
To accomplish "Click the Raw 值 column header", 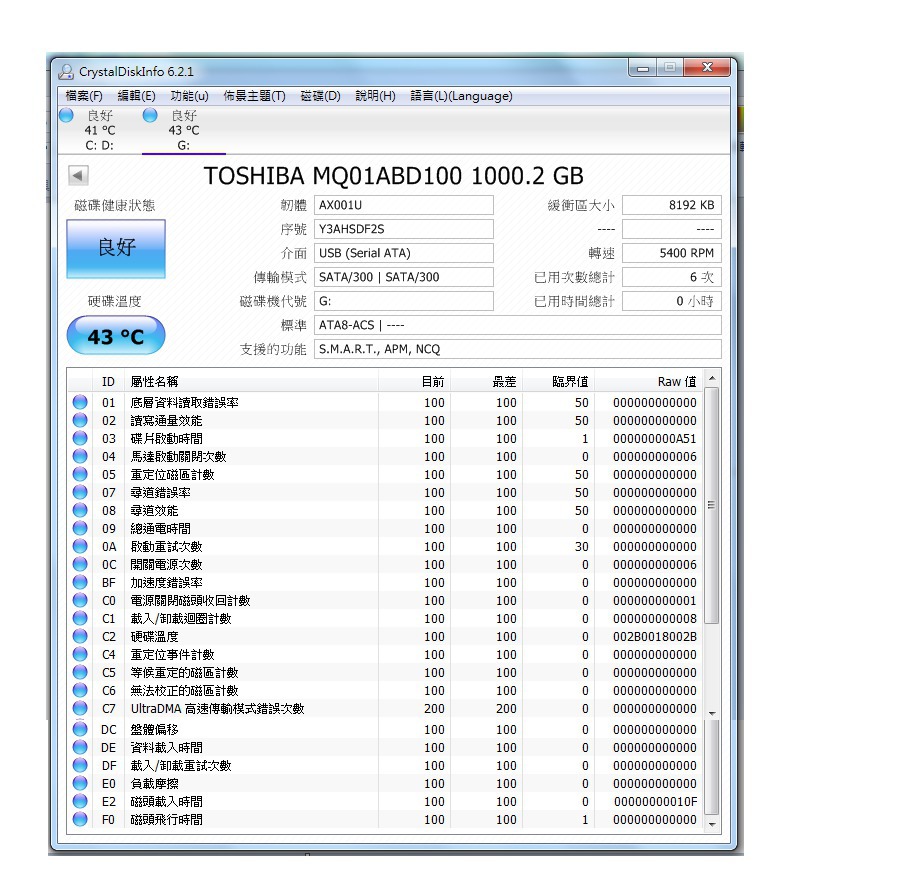I will pos(649,381).
